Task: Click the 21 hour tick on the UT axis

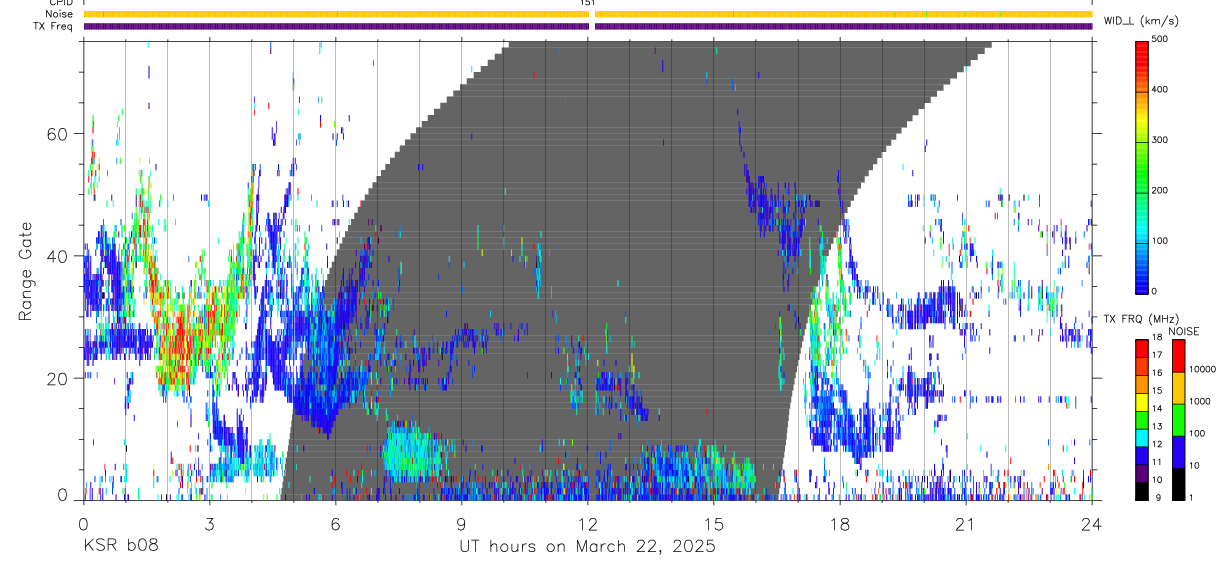Action: pos(966,523)
